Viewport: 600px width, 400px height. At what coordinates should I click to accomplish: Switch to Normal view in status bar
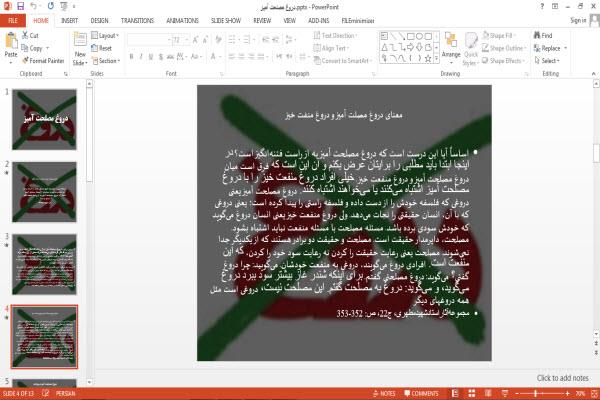pyautogui.click(x=455, y=393)
